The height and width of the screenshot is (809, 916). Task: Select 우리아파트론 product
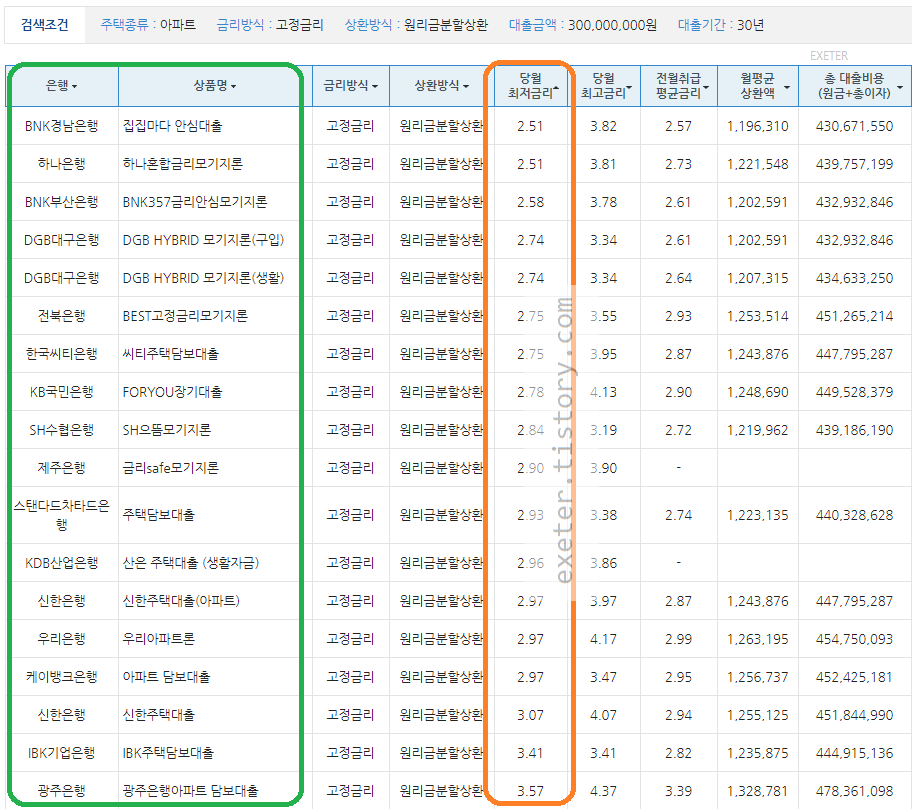(x=158, y=639)
